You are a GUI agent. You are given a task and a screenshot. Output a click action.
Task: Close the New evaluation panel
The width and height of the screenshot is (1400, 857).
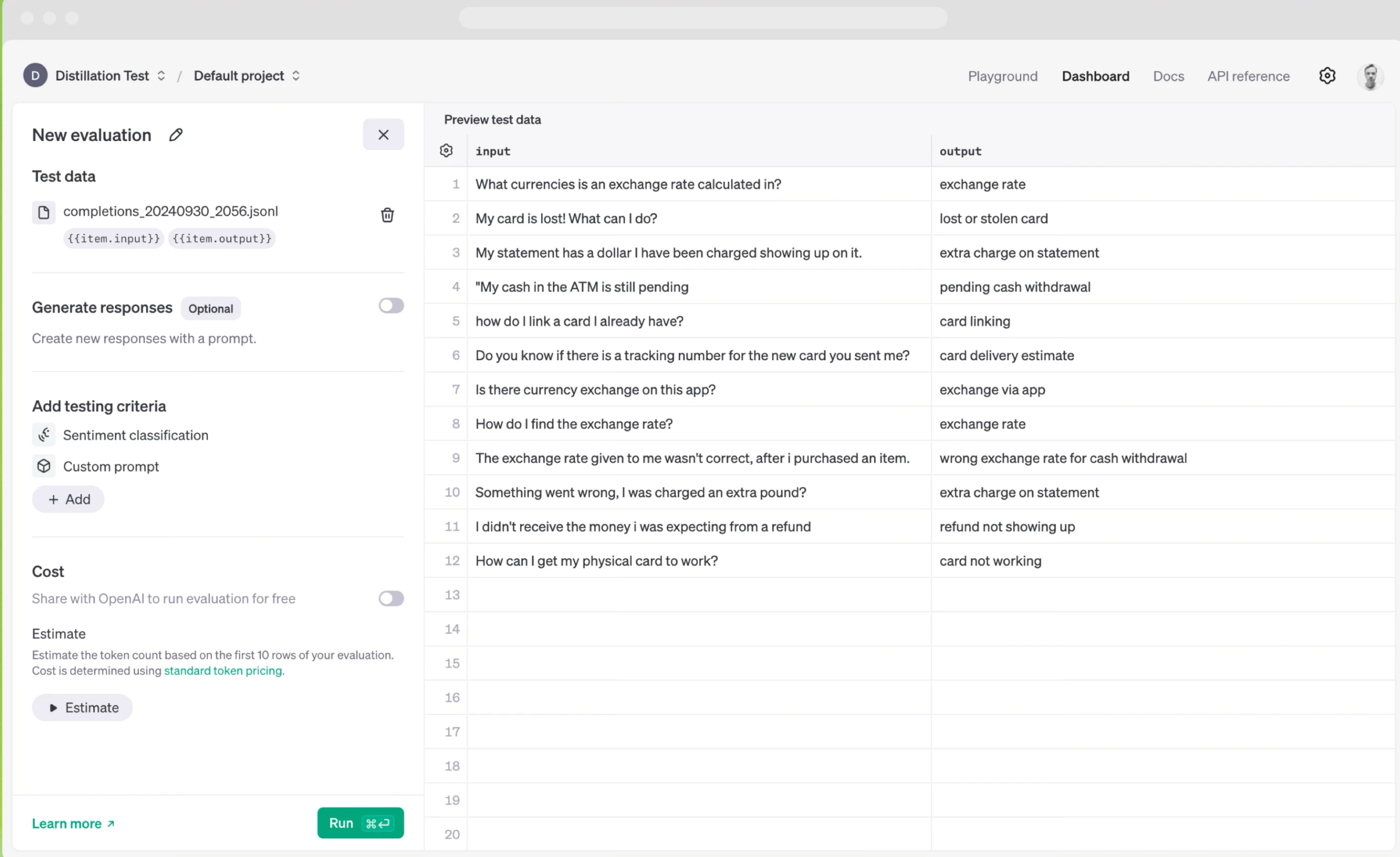pyautogui.click(x=383, y=134)
